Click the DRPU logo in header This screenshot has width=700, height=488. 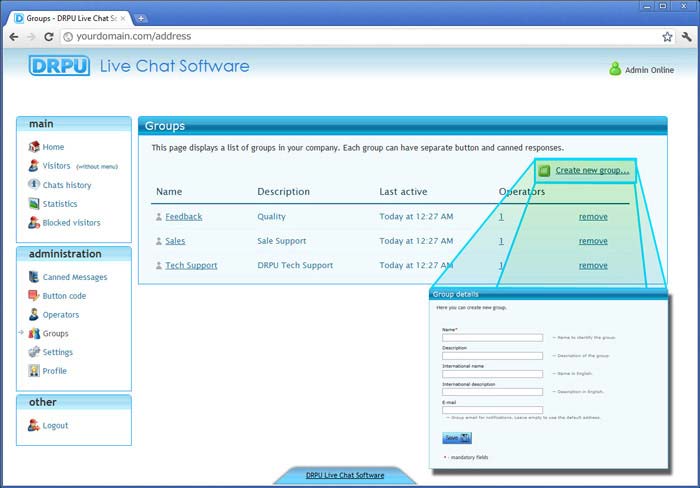point(59,66)
